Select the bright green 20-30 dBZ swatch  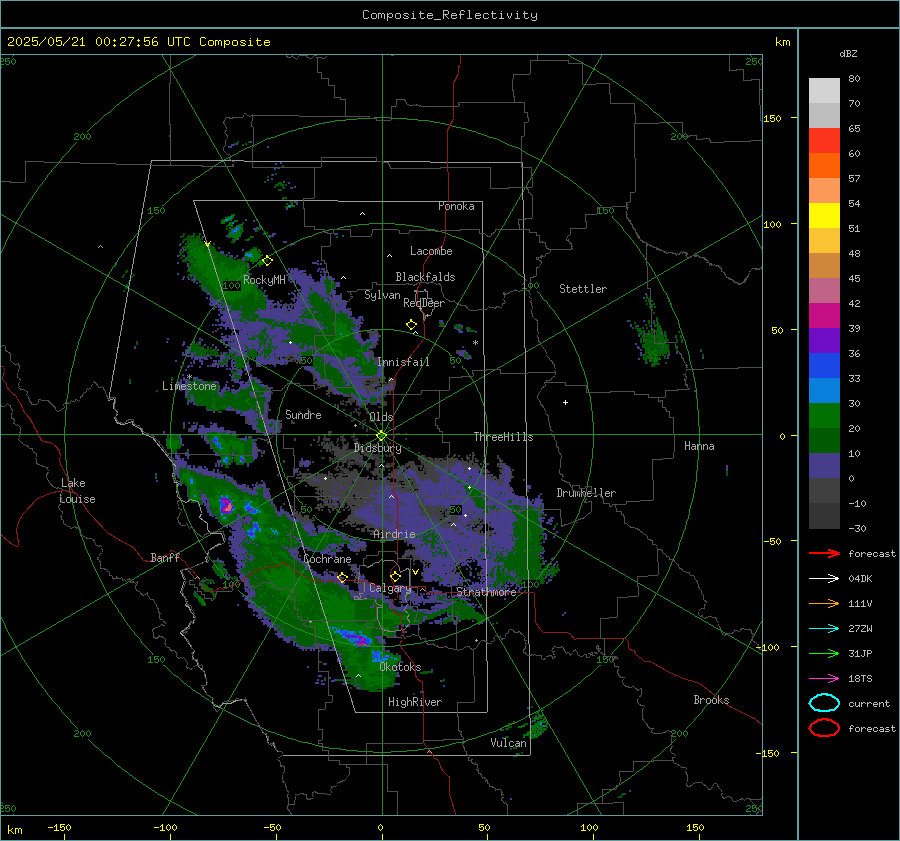click(824, 416)
